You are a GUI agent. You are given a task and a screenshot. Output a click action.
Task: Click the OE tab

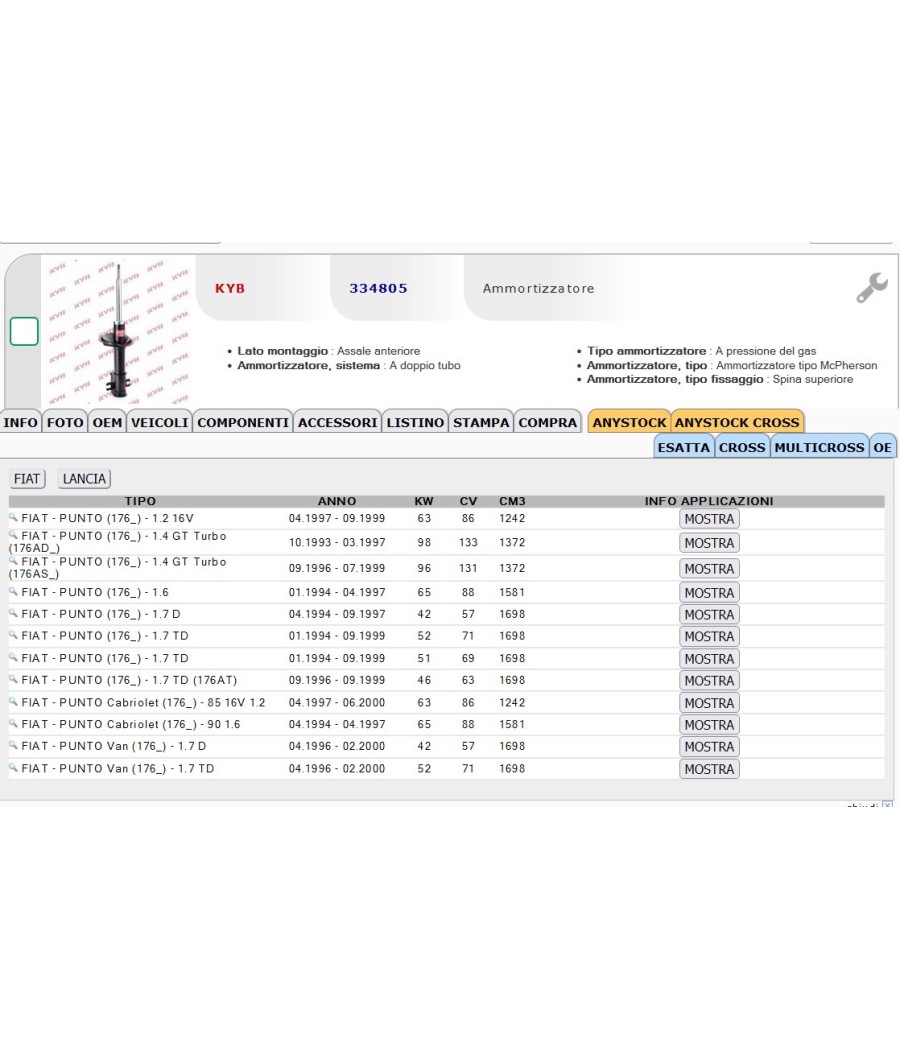point(883,447)
